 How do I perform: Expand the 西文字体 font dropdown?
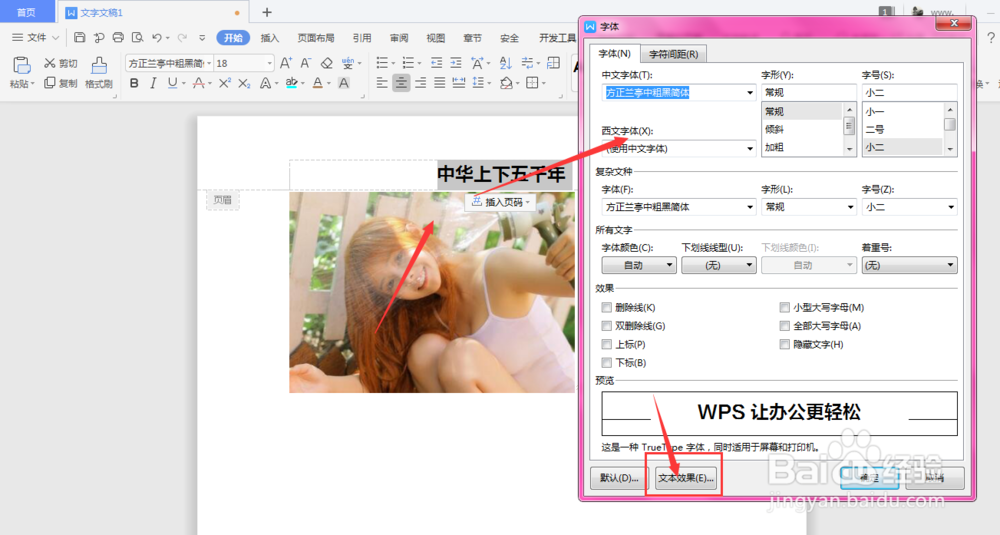coord(749,149)
